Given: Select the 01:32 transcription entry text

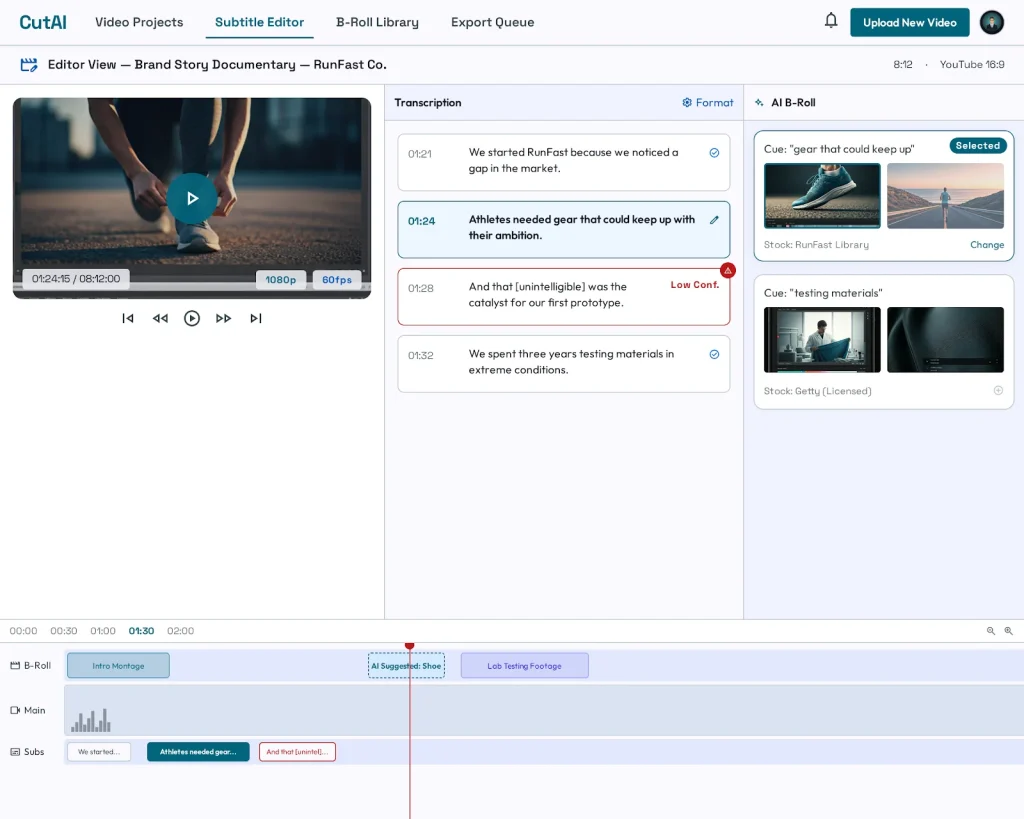Looking at the screenshot, I should pyautogui.click(x=571, y=362).
